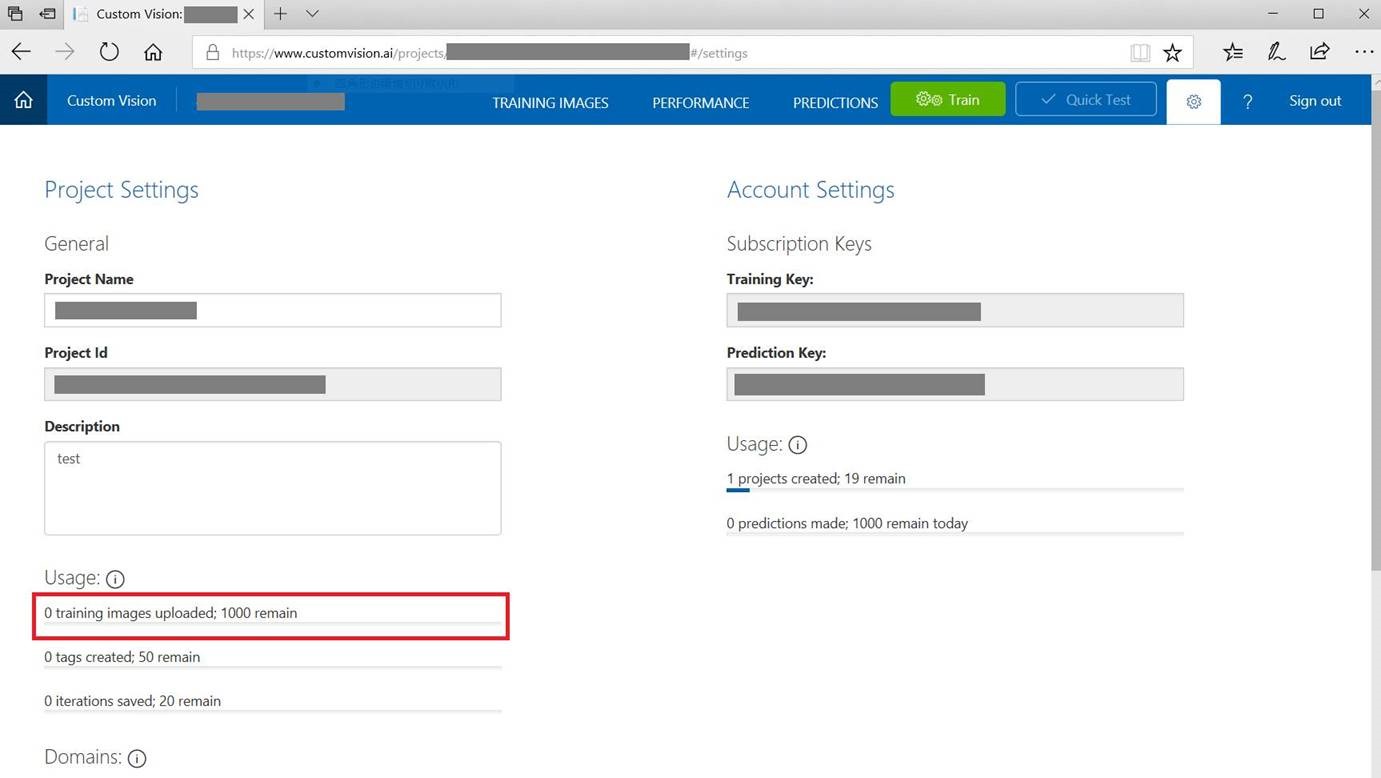
Task: Click the Description text area
Action: pos(272,488)
